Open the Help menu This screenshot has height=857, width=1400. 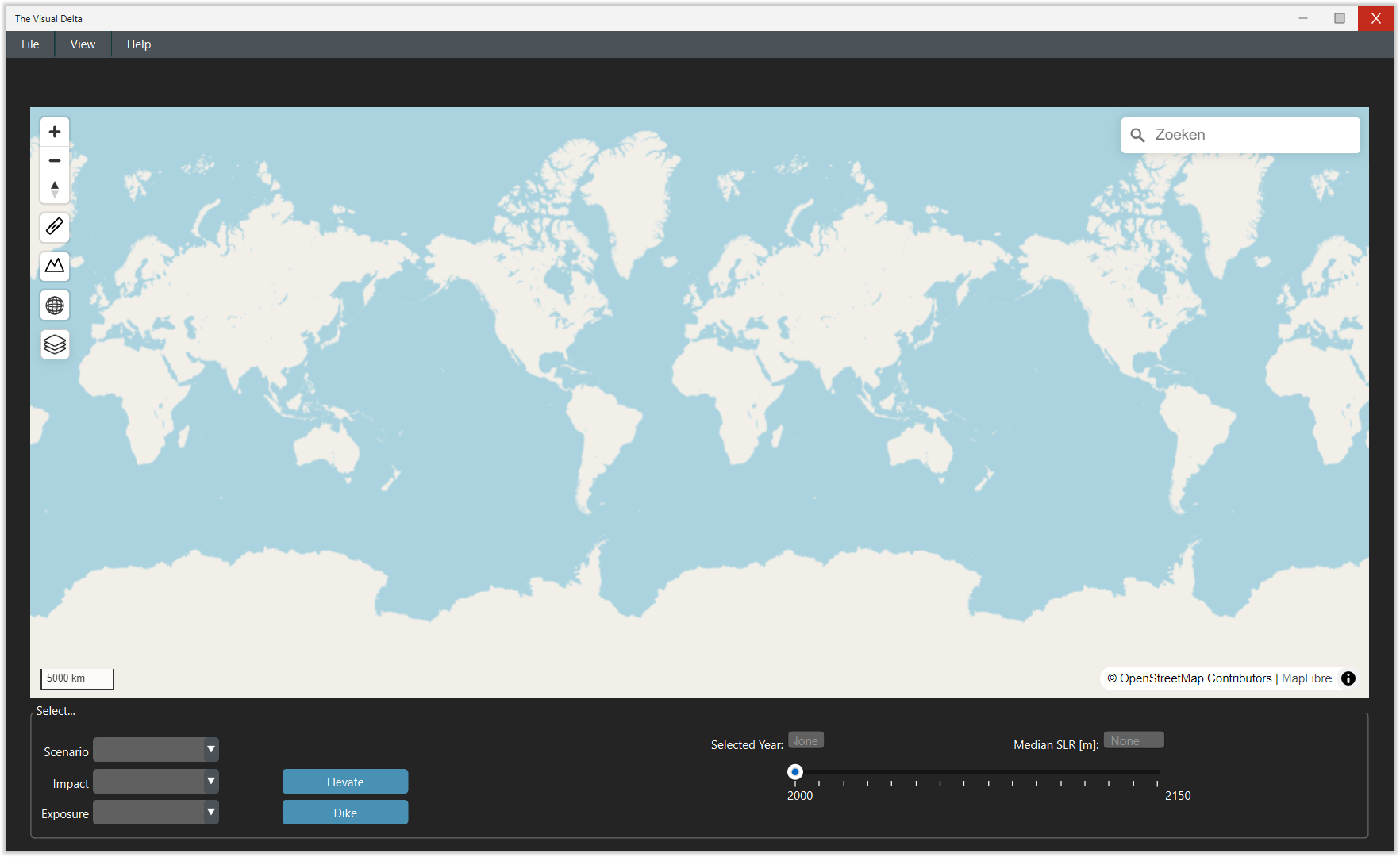139,44
